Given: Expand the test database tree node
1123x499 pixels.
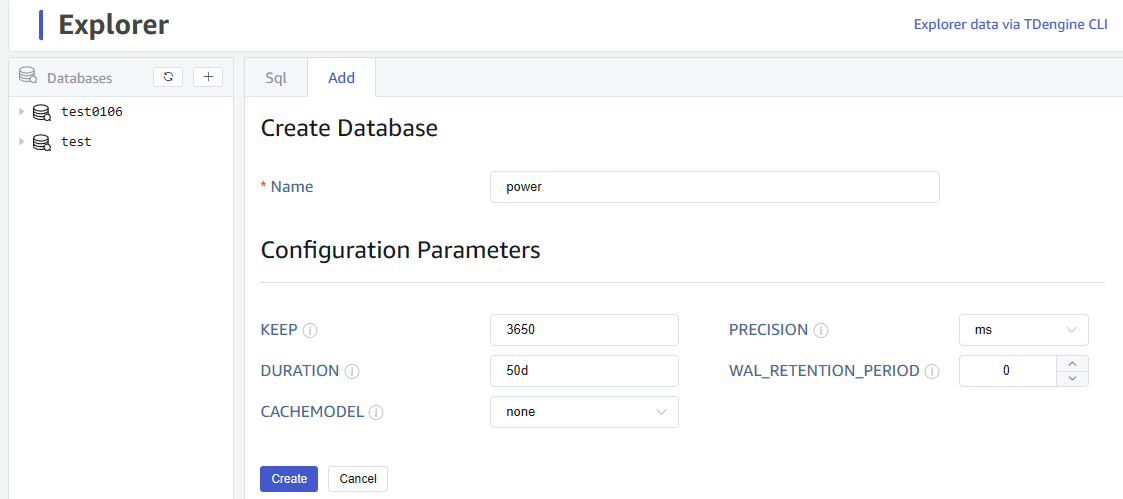Looking at the screenshot, I should (x=21, y=142).
